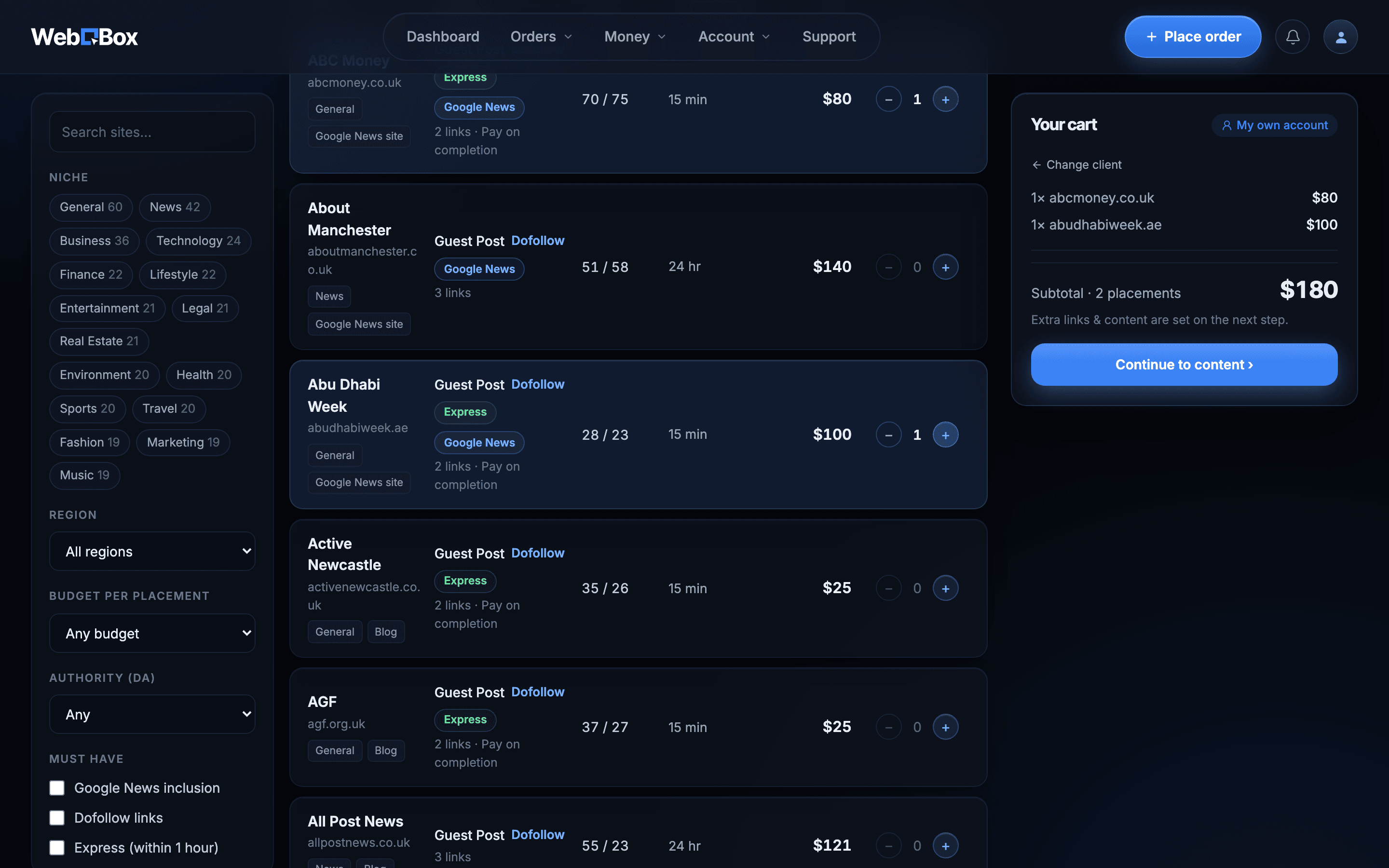Toggle the Lifestyle niche filter
Screen dimensions: 1389x868
click(182, 274)
